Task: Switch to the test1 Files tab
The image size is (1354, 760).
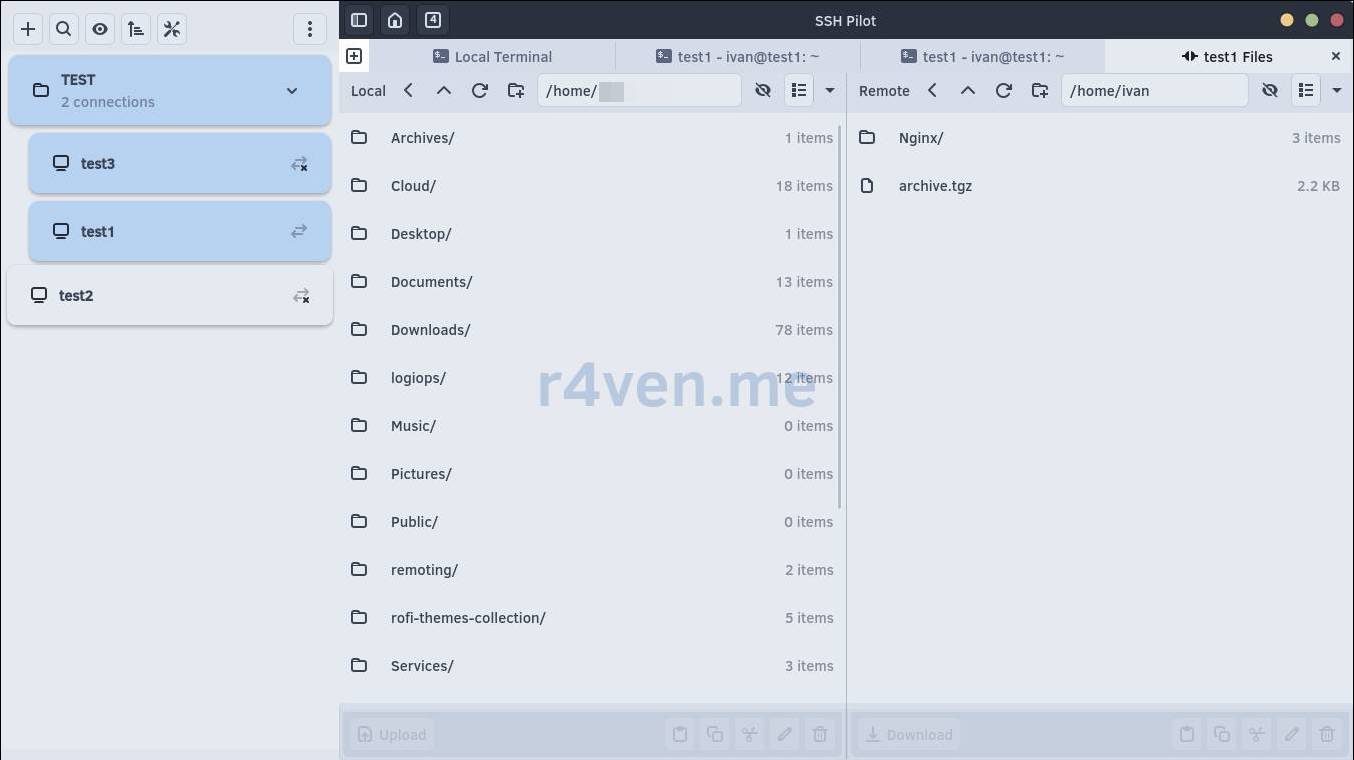Action: point(1227,57)
